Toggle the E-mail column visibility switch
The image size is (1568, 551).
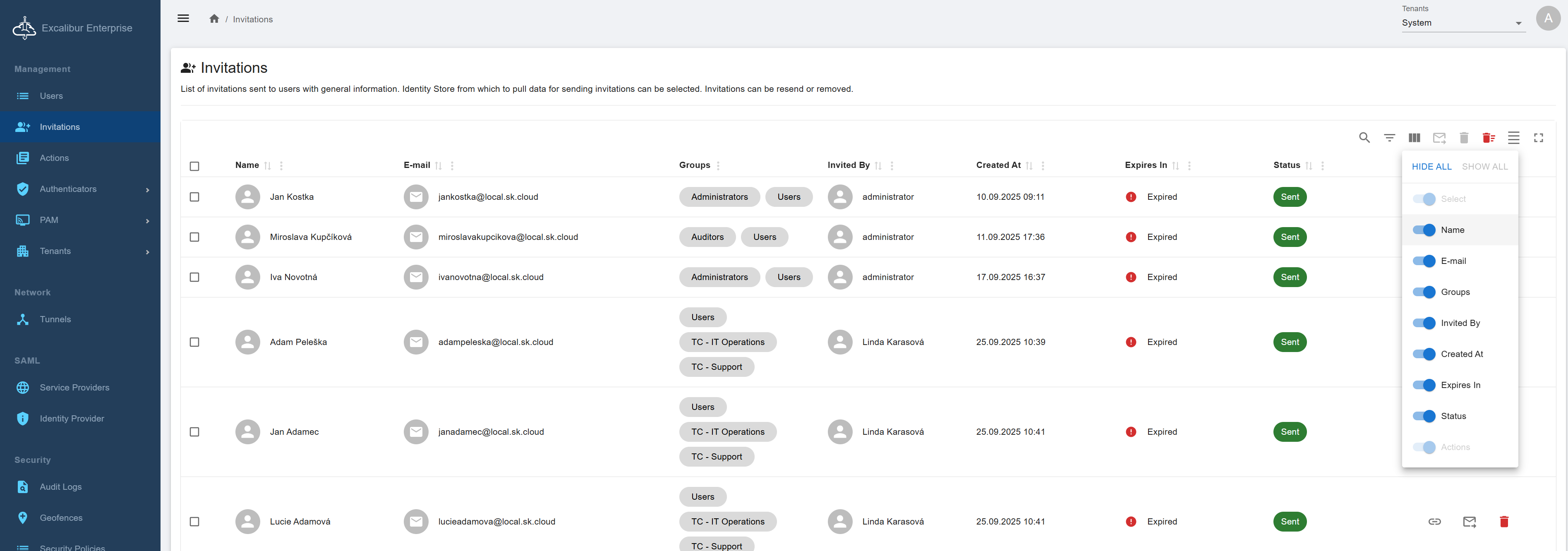[x=1424, y=261]
